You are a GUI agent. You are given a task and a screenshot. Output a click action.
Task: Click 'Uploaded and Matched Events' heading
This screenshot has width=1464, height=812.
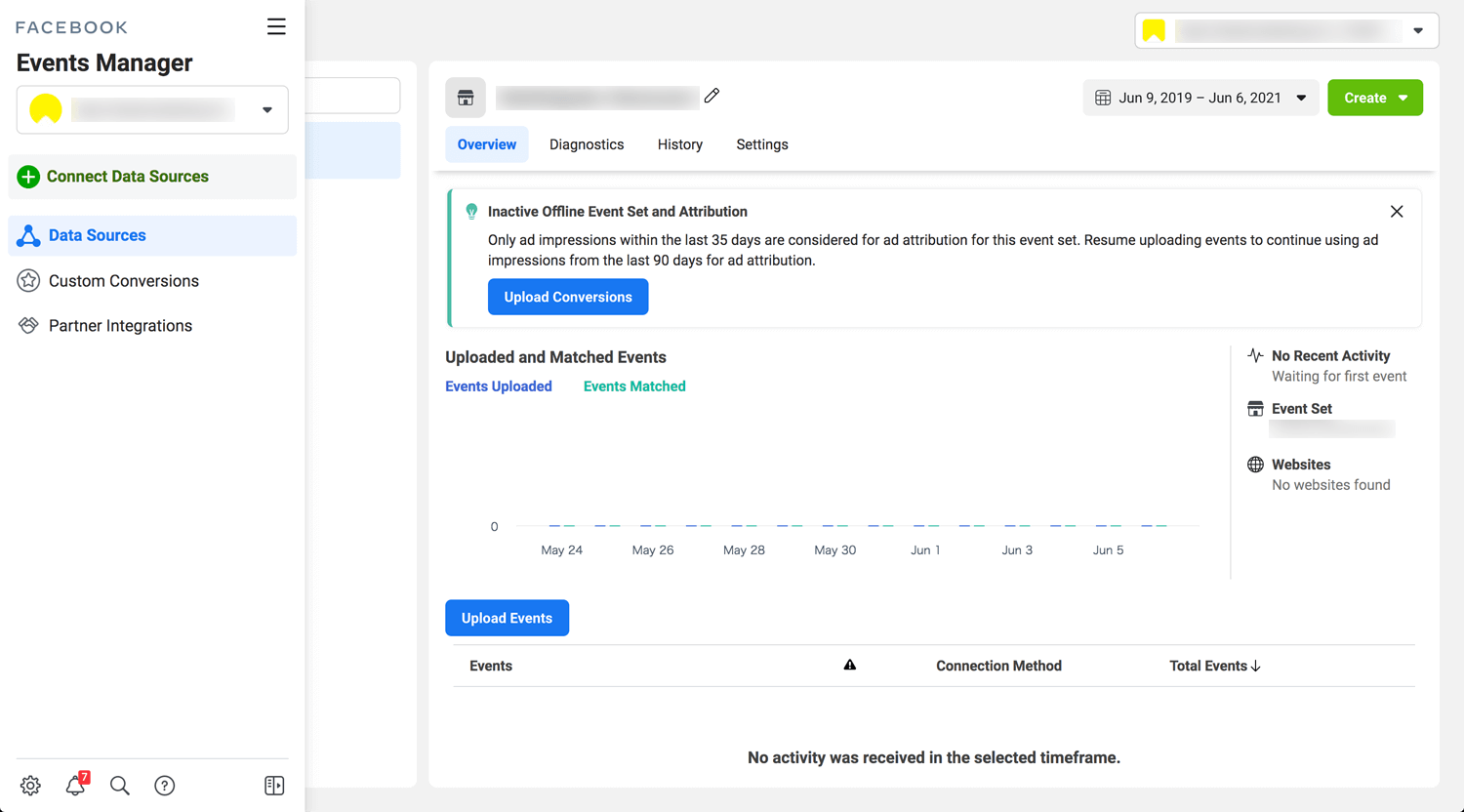pyautogui.click(x=555, y=357)
